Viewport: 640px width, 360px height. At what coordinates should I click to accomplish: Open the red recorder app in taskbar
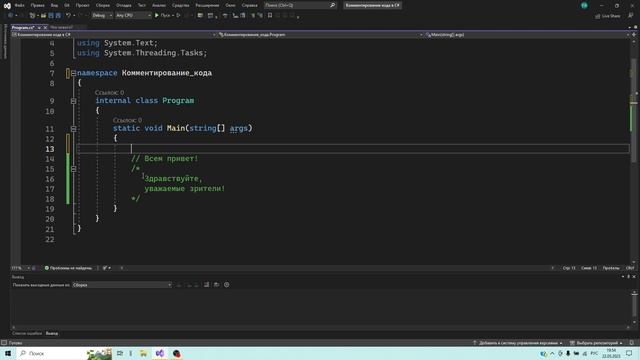(176, 353)
